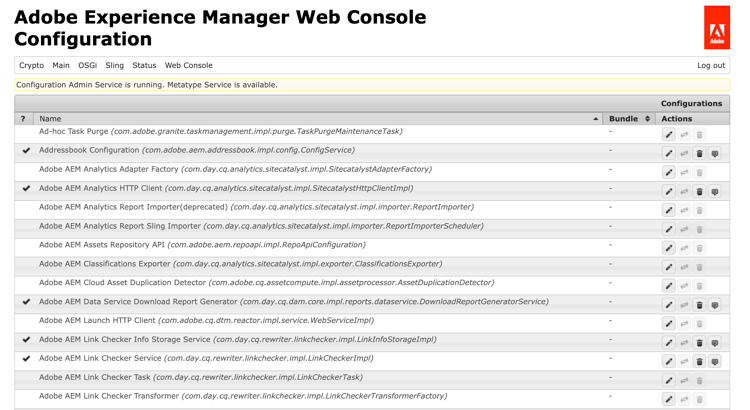
Task: Open info bubble for Link Checker Info Storage
Action: [715, 343]
